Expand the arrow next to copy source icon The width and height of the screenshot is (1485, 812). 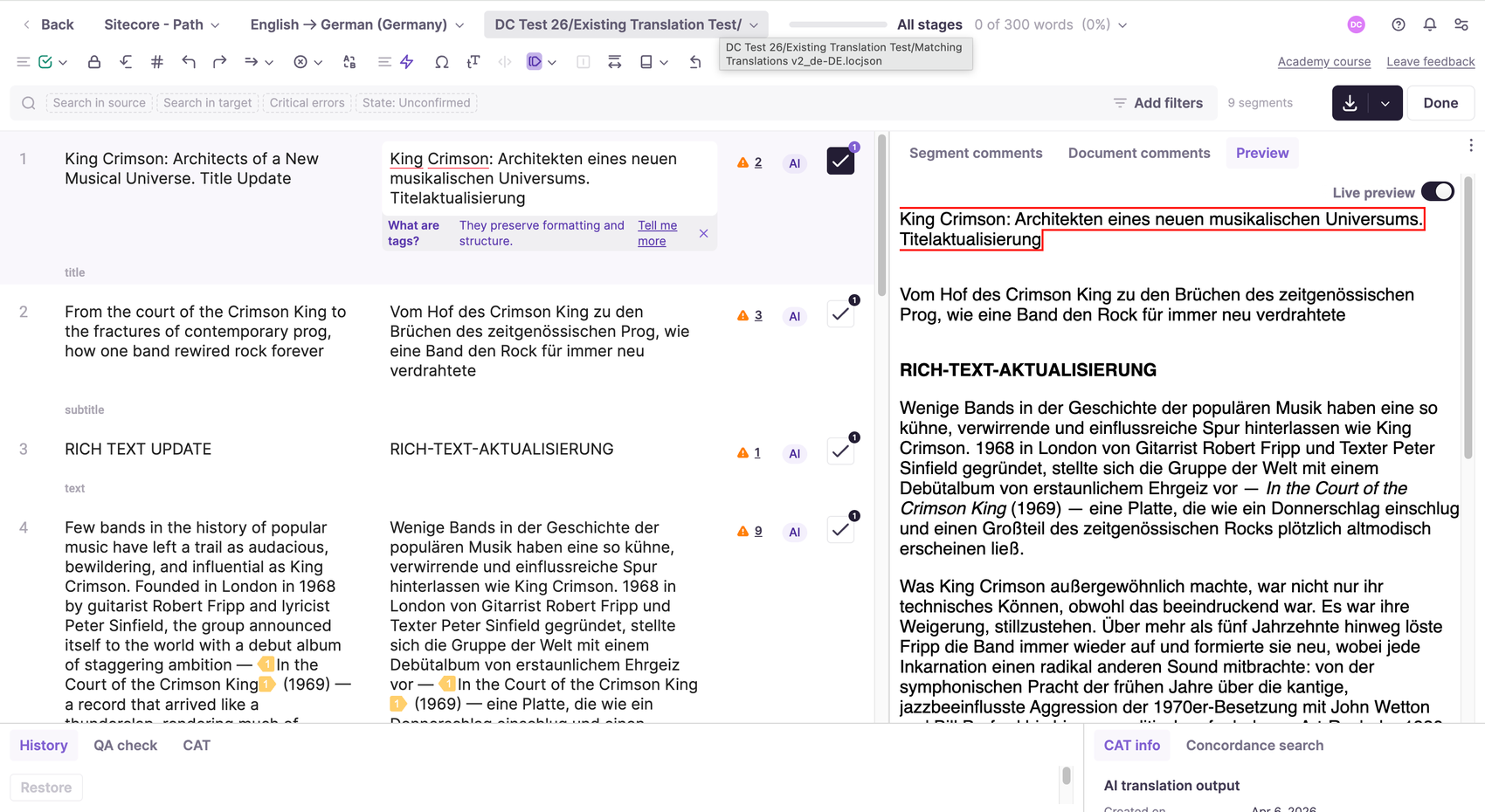[x=269, y=63]
